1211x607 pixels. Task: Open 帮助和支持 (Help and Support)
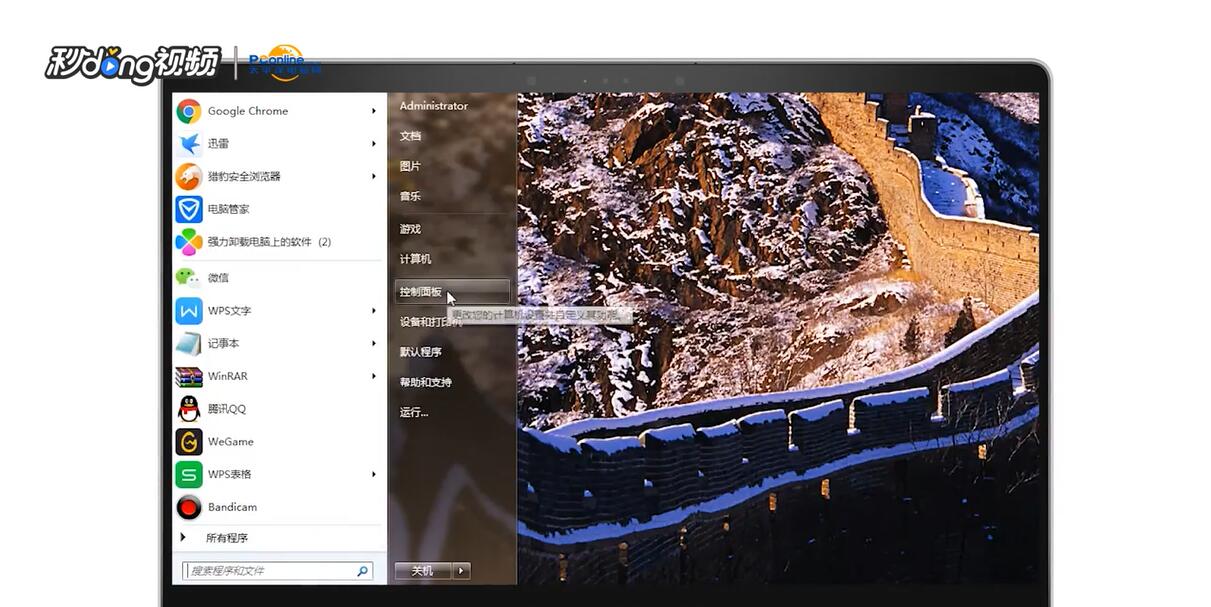click(x=425, y=382)
